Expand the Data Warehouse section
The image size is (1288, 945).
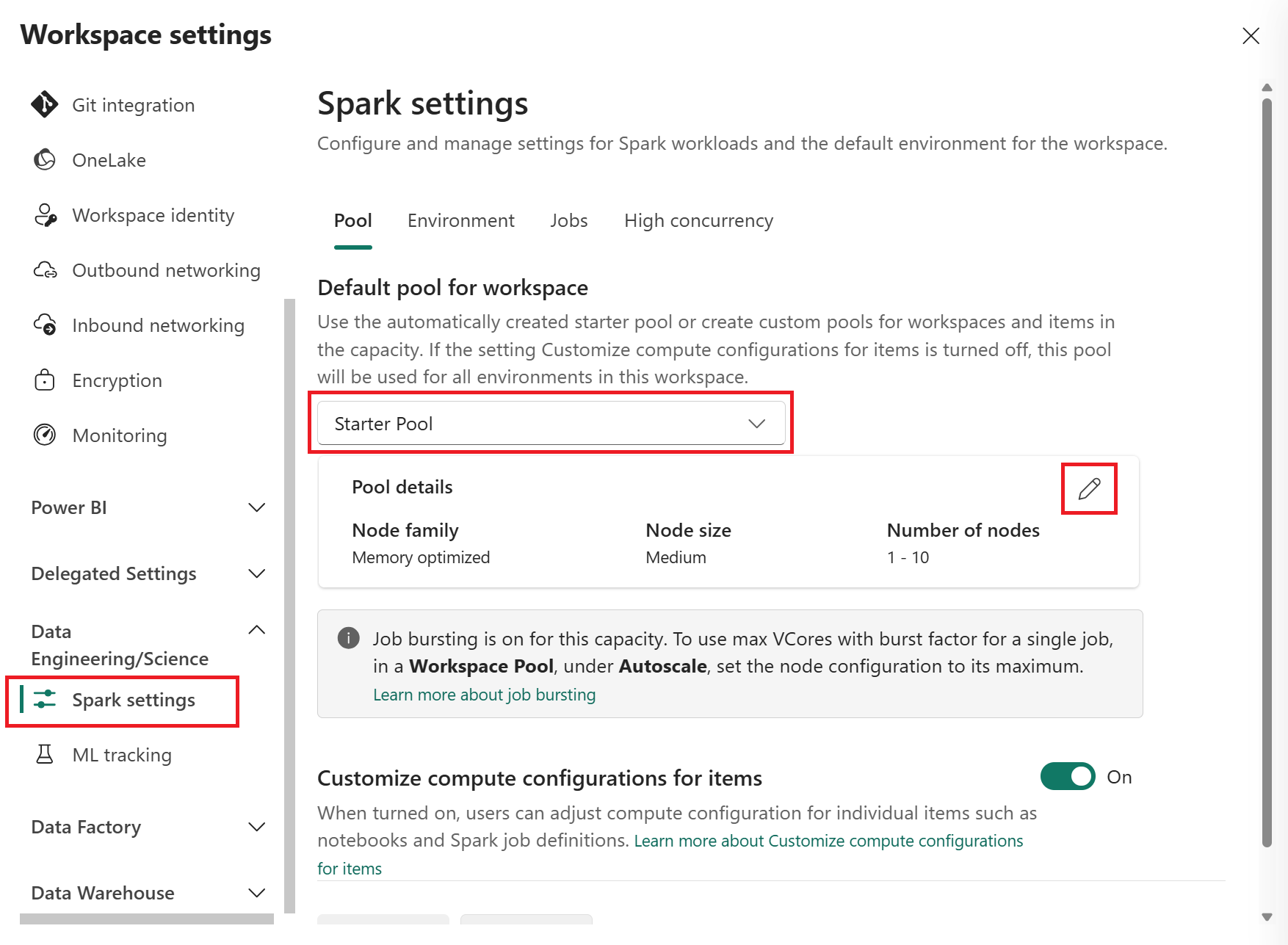(148, 893)
